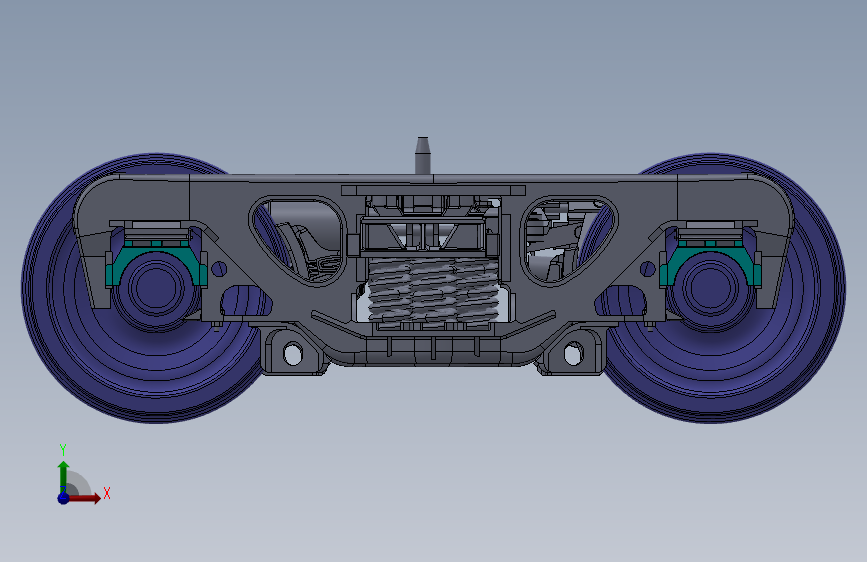867x562 pixels.
Task: Select the left teal bearing adapter
Action: click(x=156, y=263)
